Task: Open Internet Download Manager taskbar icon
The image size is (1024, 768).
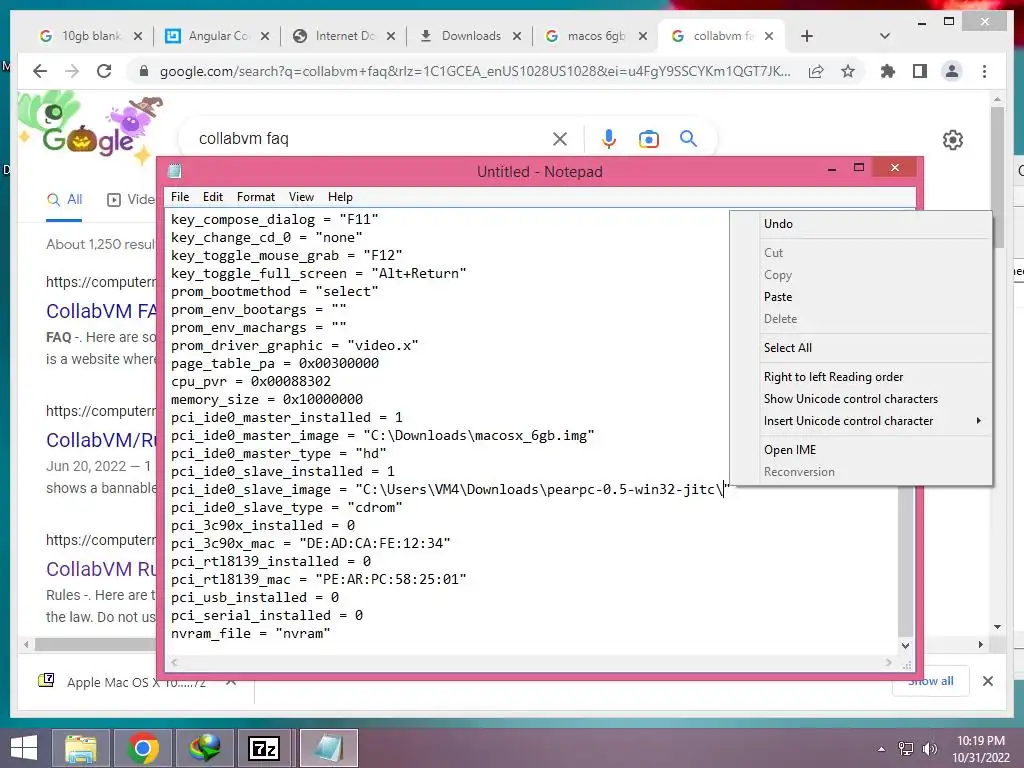Action: (x=204, y=748)
